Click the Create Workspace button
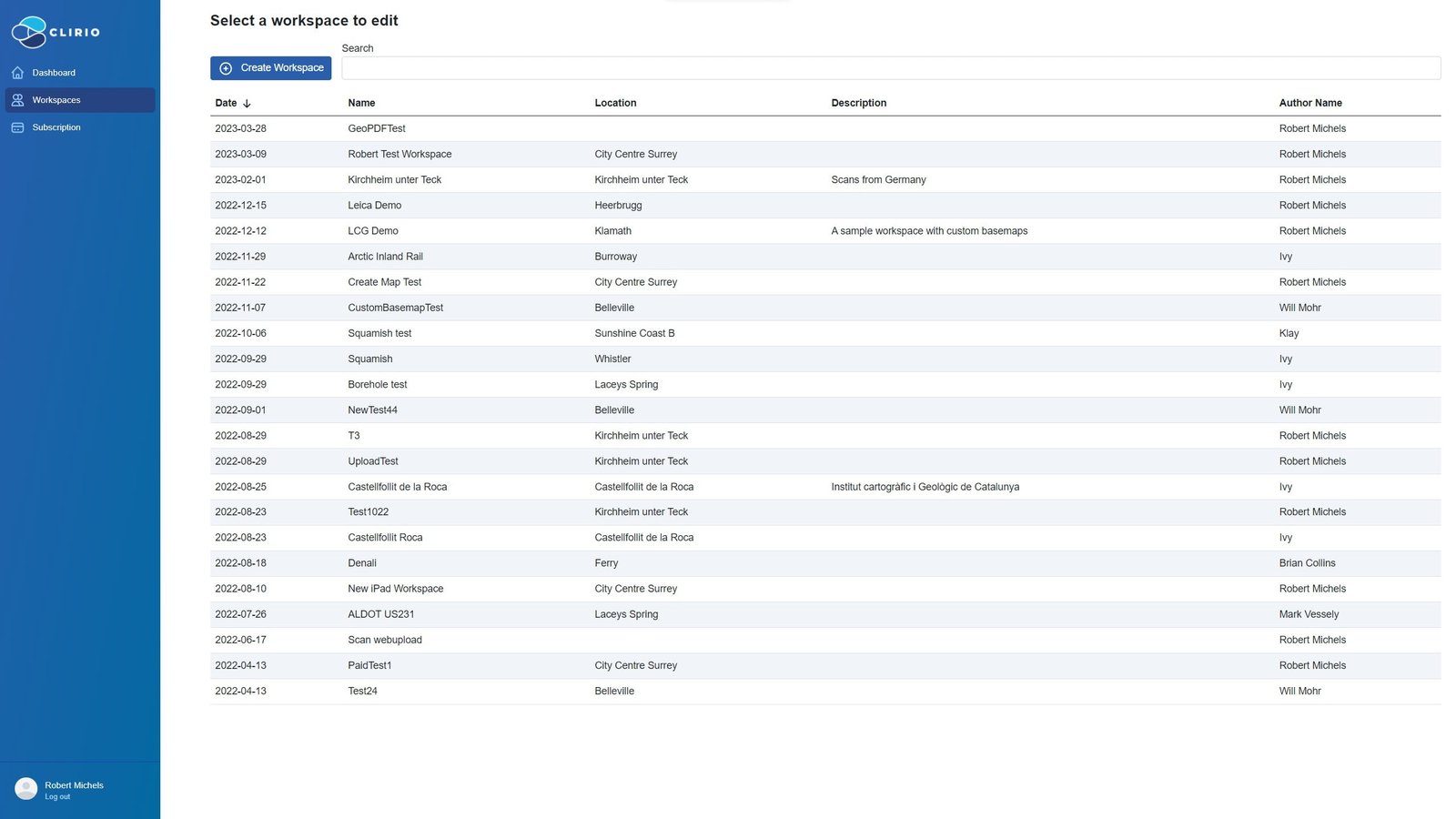The image size is (1456, 819). 270,68
